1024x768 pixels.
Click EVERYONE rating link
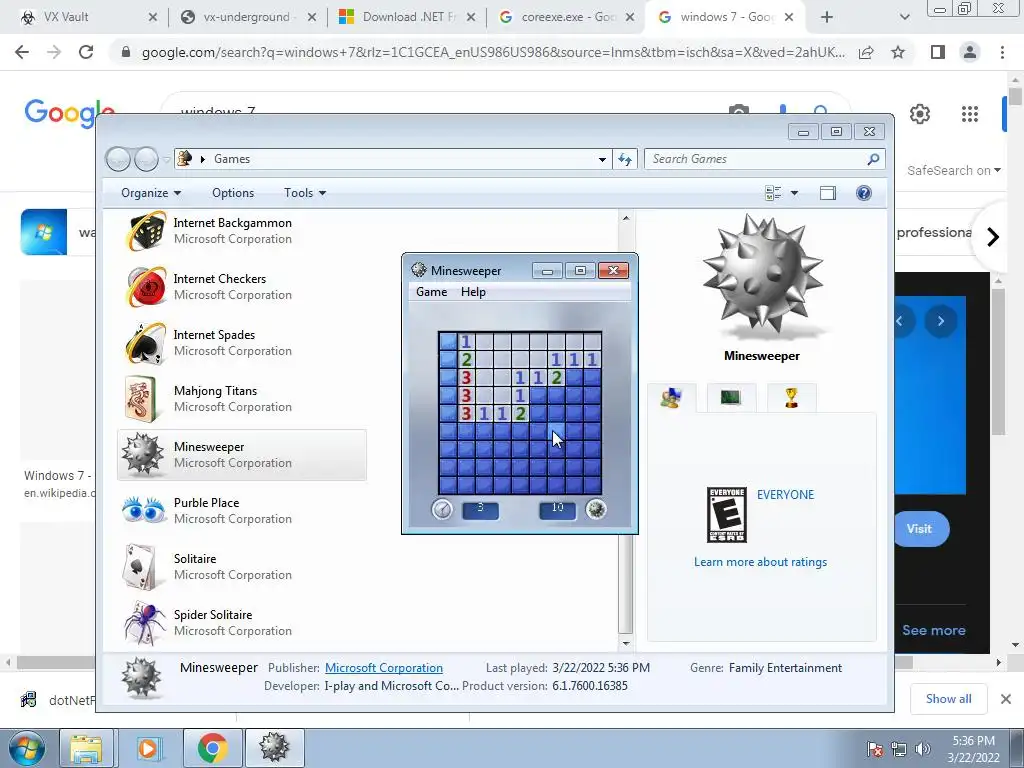pos(785,494)
